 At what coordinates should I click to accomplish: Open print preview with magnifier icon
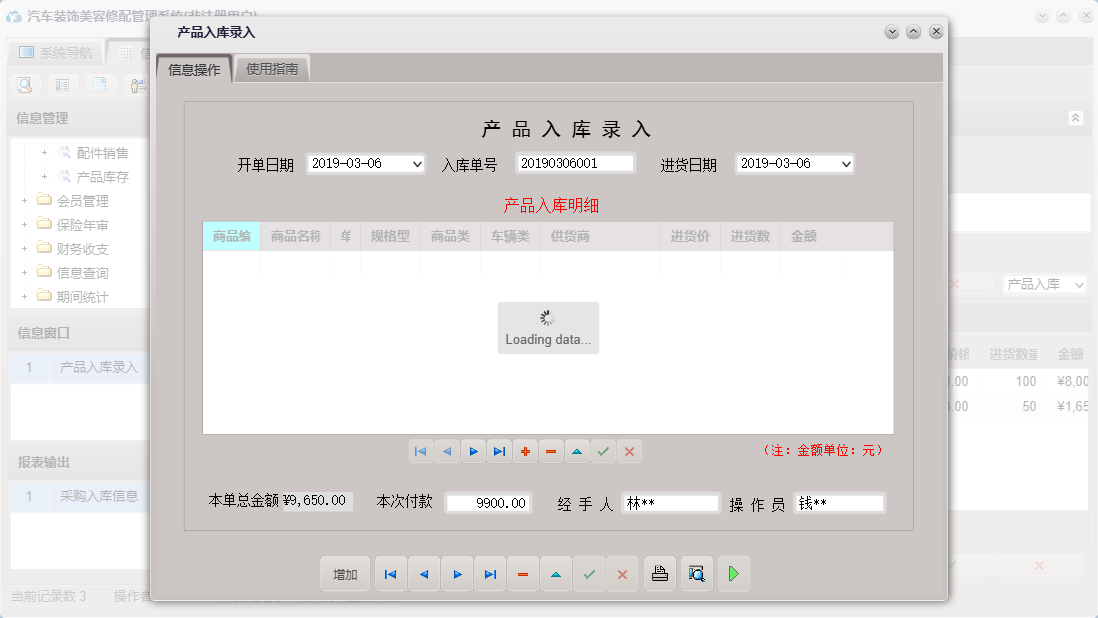pyautogui.click(x=697, y=573)
